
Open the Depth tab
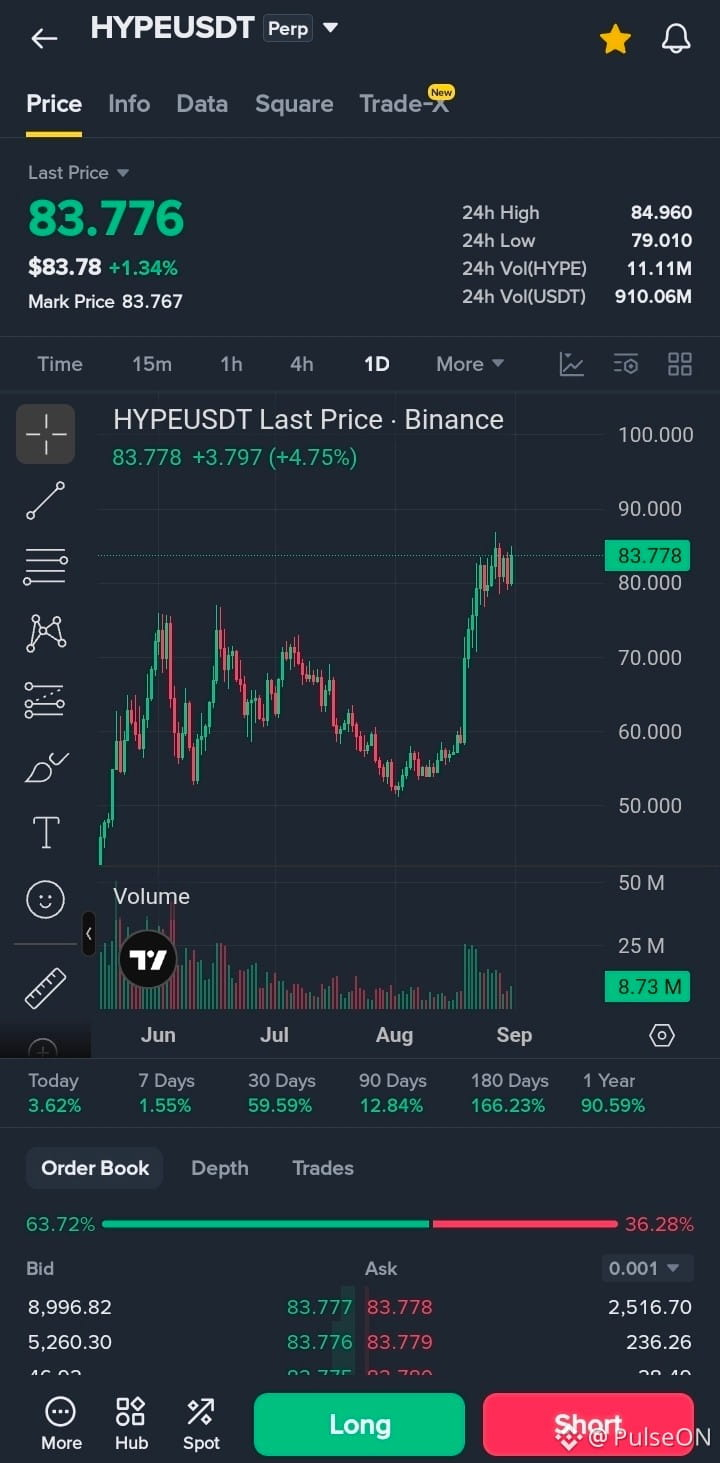pyautogui.click(x=220, y=1168)
